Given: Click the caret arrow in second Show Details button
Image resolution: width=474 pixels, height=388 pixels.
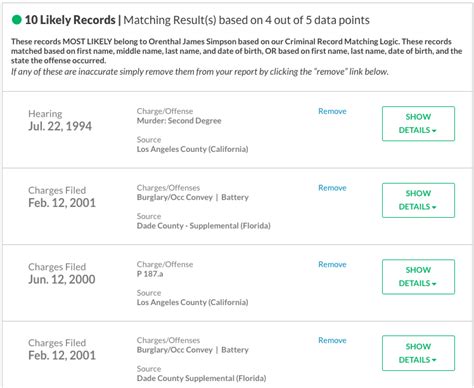Looking at the screenshot, I should 434,208.
